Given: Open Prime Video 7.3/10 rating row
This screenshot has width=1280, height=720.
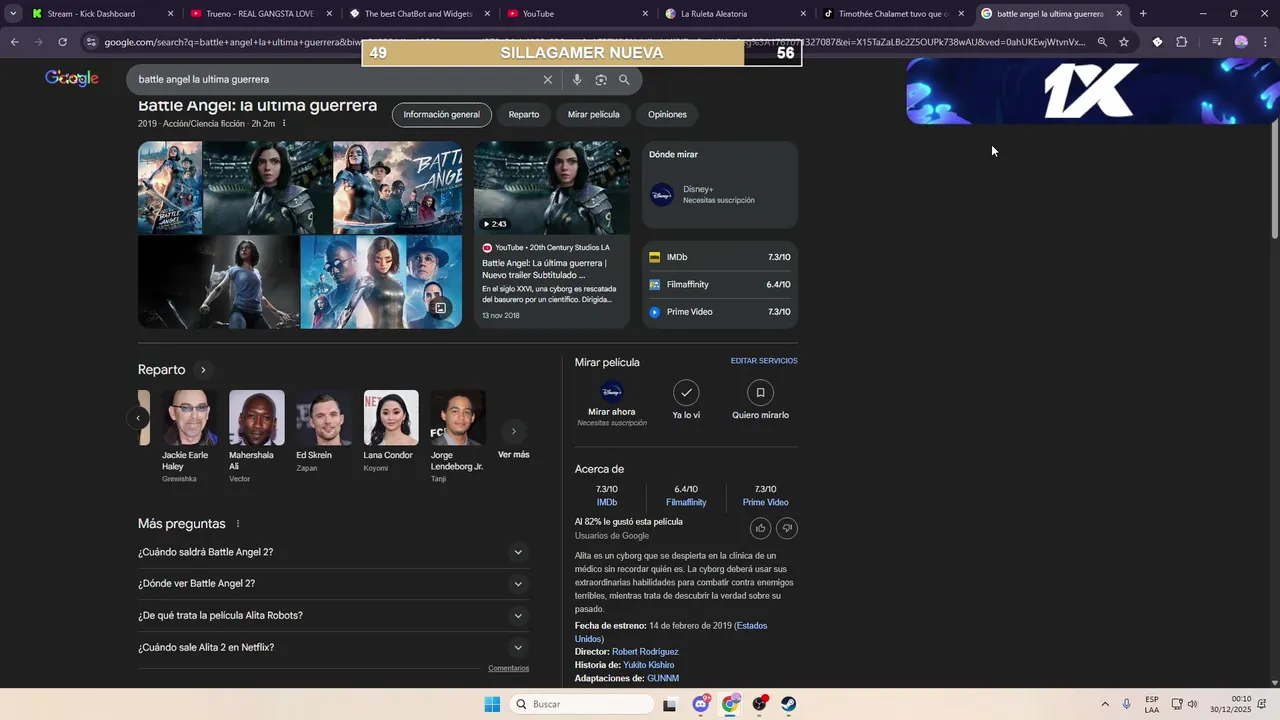Looking at the screenshot, I should click(x=720, y=312).
